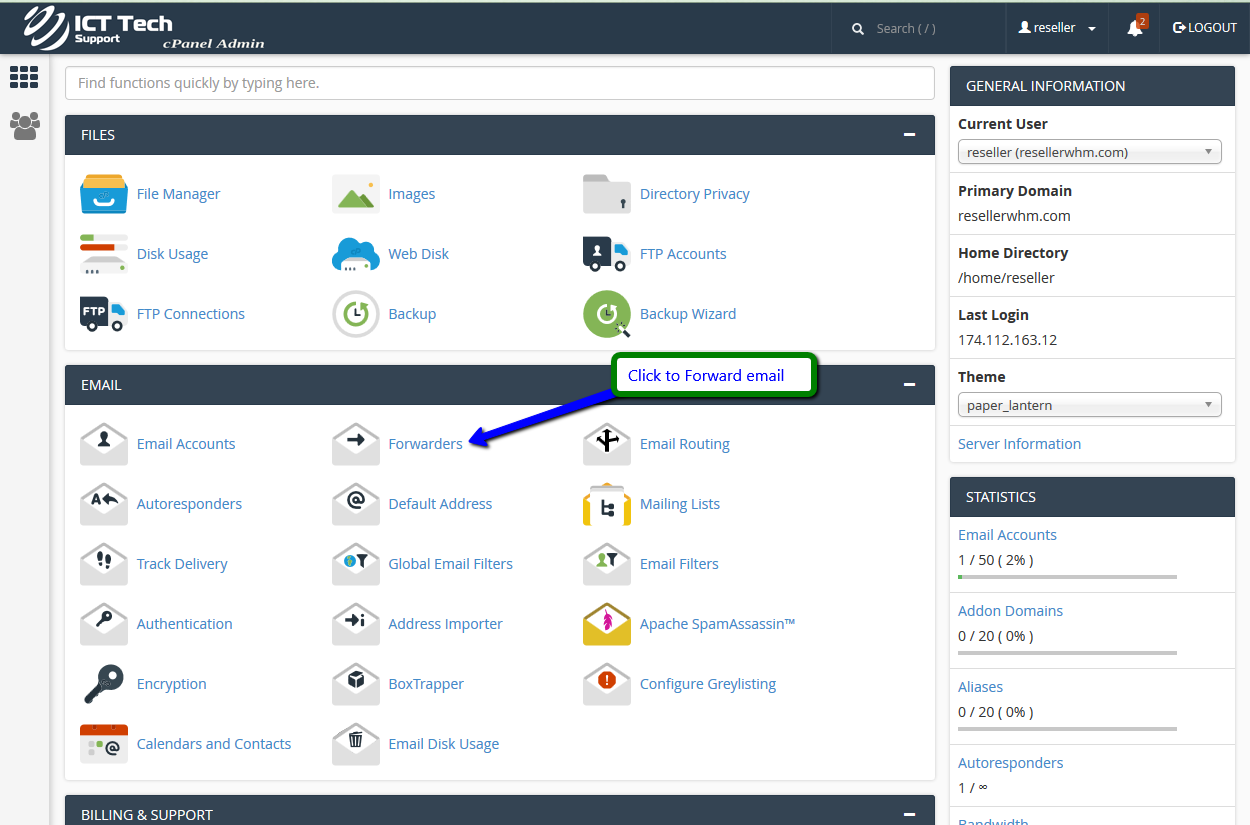
Task: Click the LOGOUT button
Action: pyautogui.click(x=1205, y=28)
